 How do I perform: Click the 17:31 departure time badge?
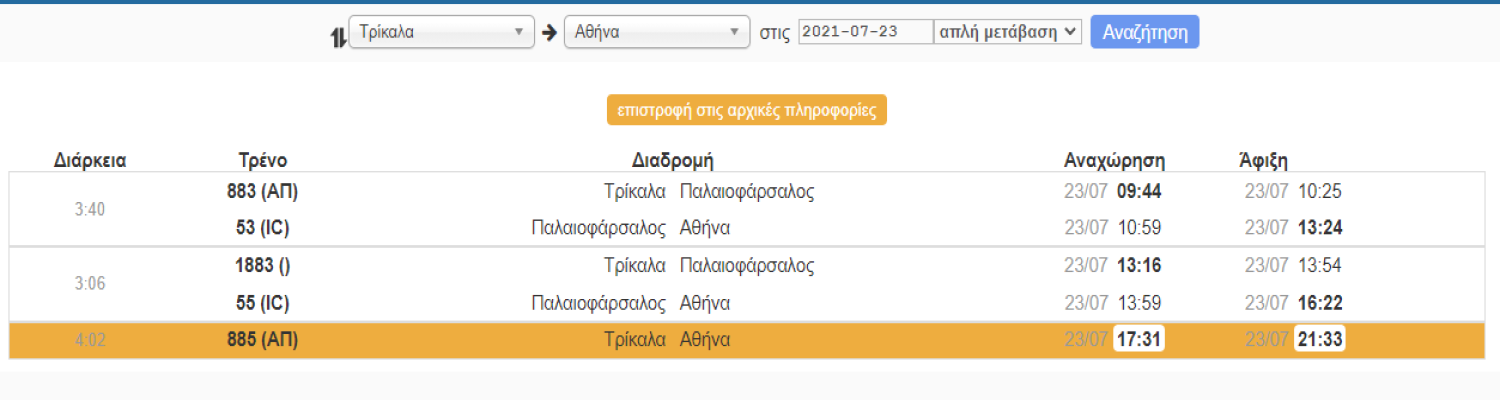[x=1139, y=340]
